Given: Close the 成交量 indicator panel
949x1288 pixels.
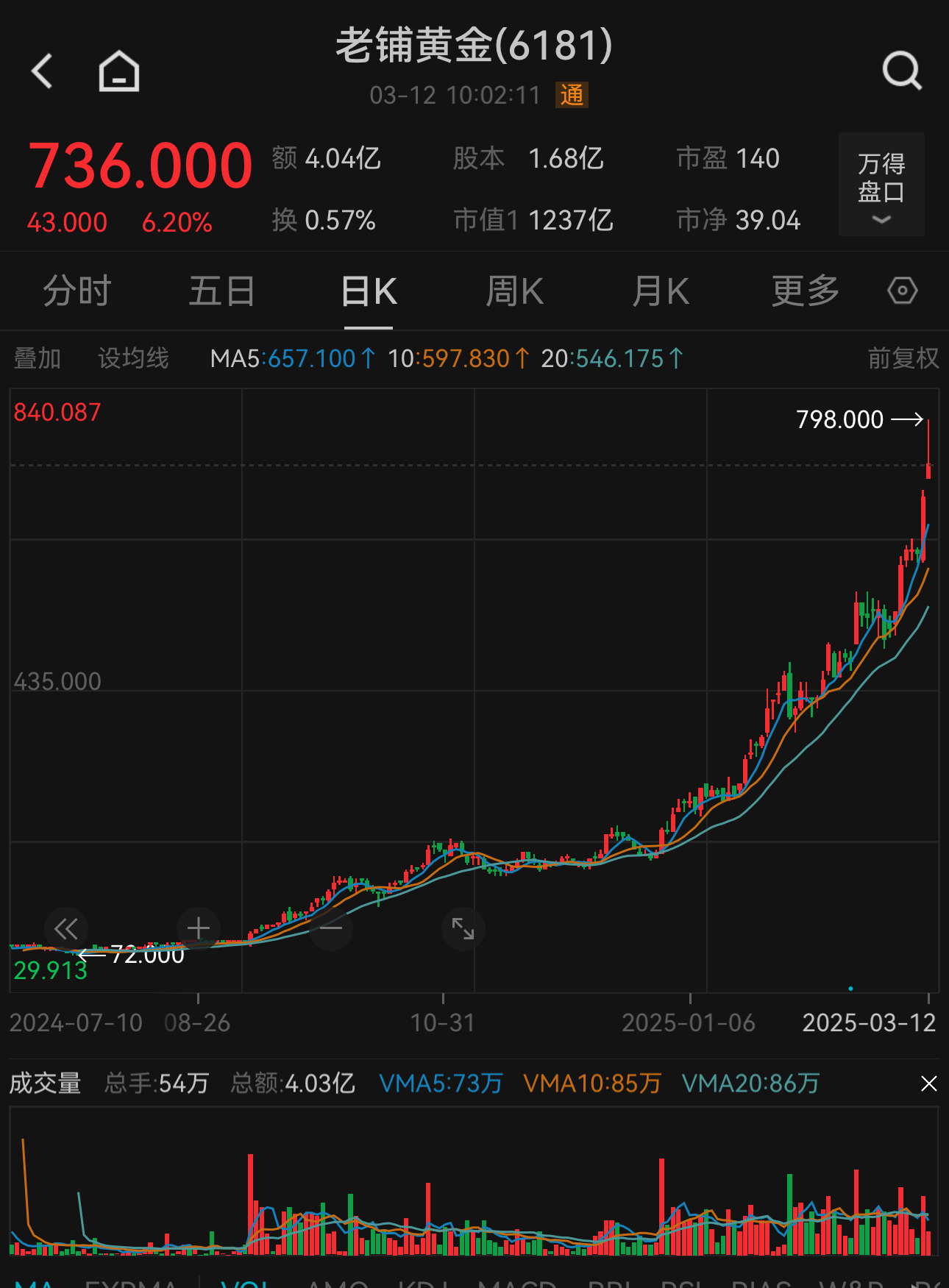Looking at the screenshot, I should point(929,1084).
